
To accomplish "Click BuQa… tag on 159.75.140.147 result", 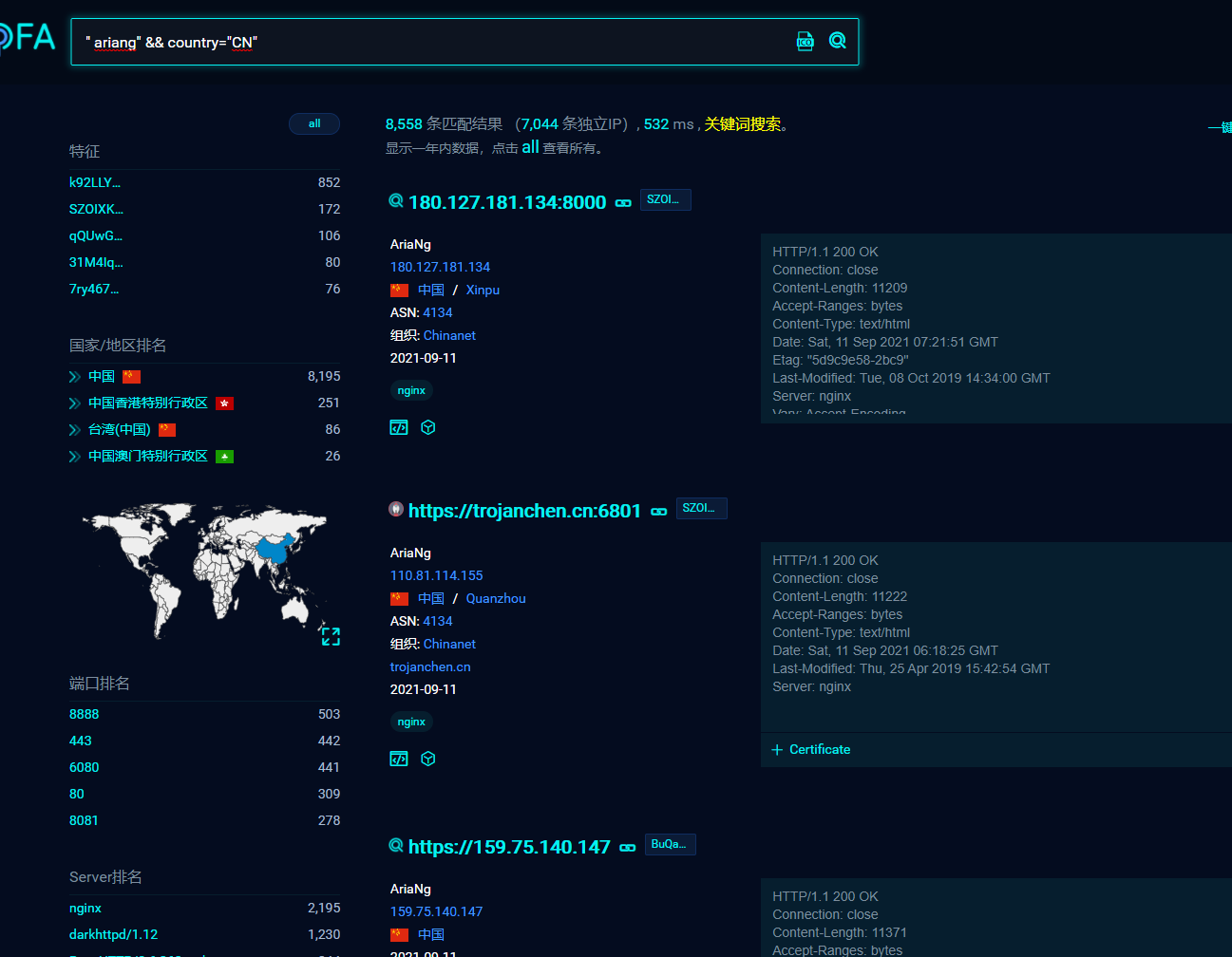I will click(670, 844).
